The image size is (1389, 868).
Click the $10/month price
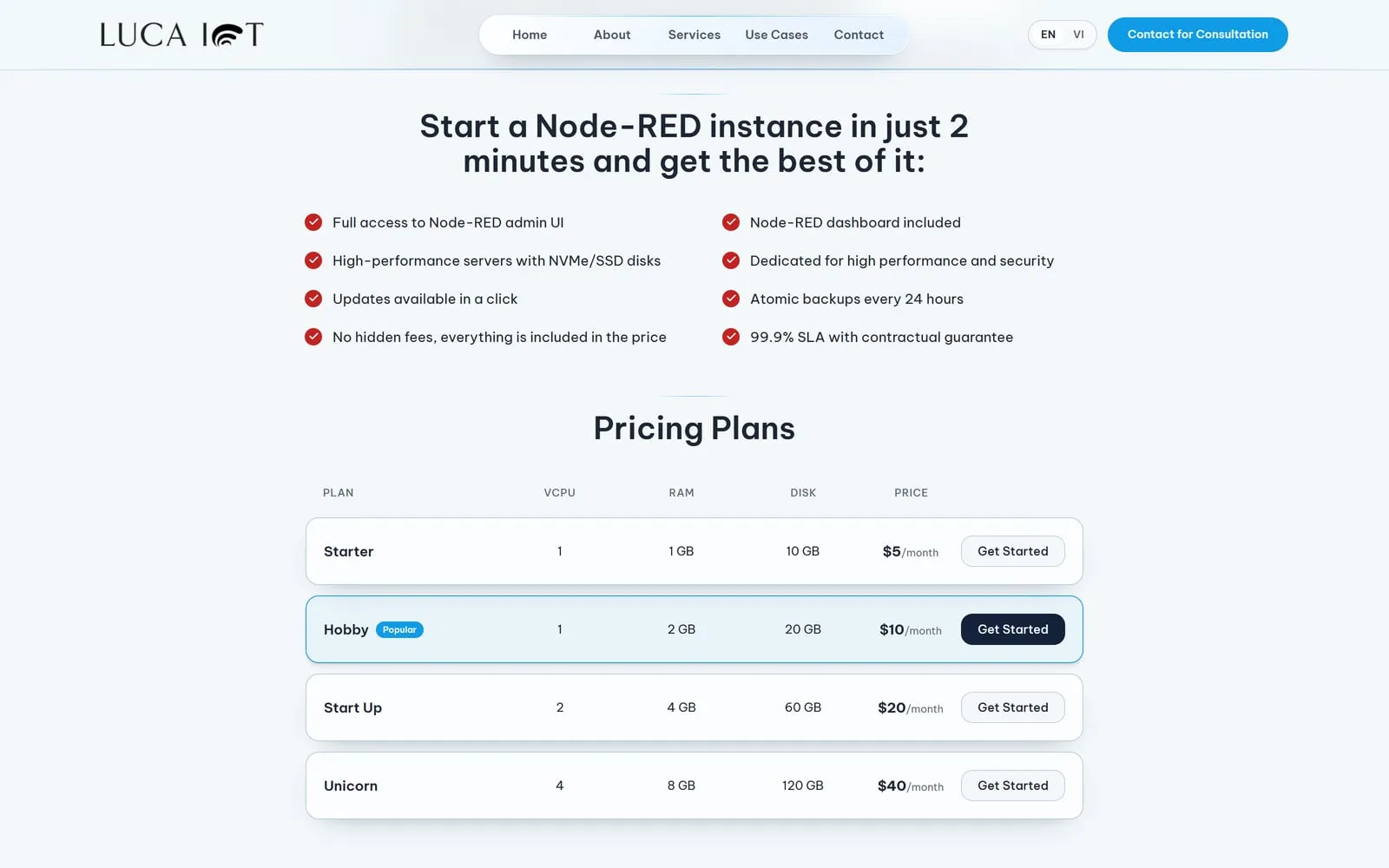click(x=911, y=630)
